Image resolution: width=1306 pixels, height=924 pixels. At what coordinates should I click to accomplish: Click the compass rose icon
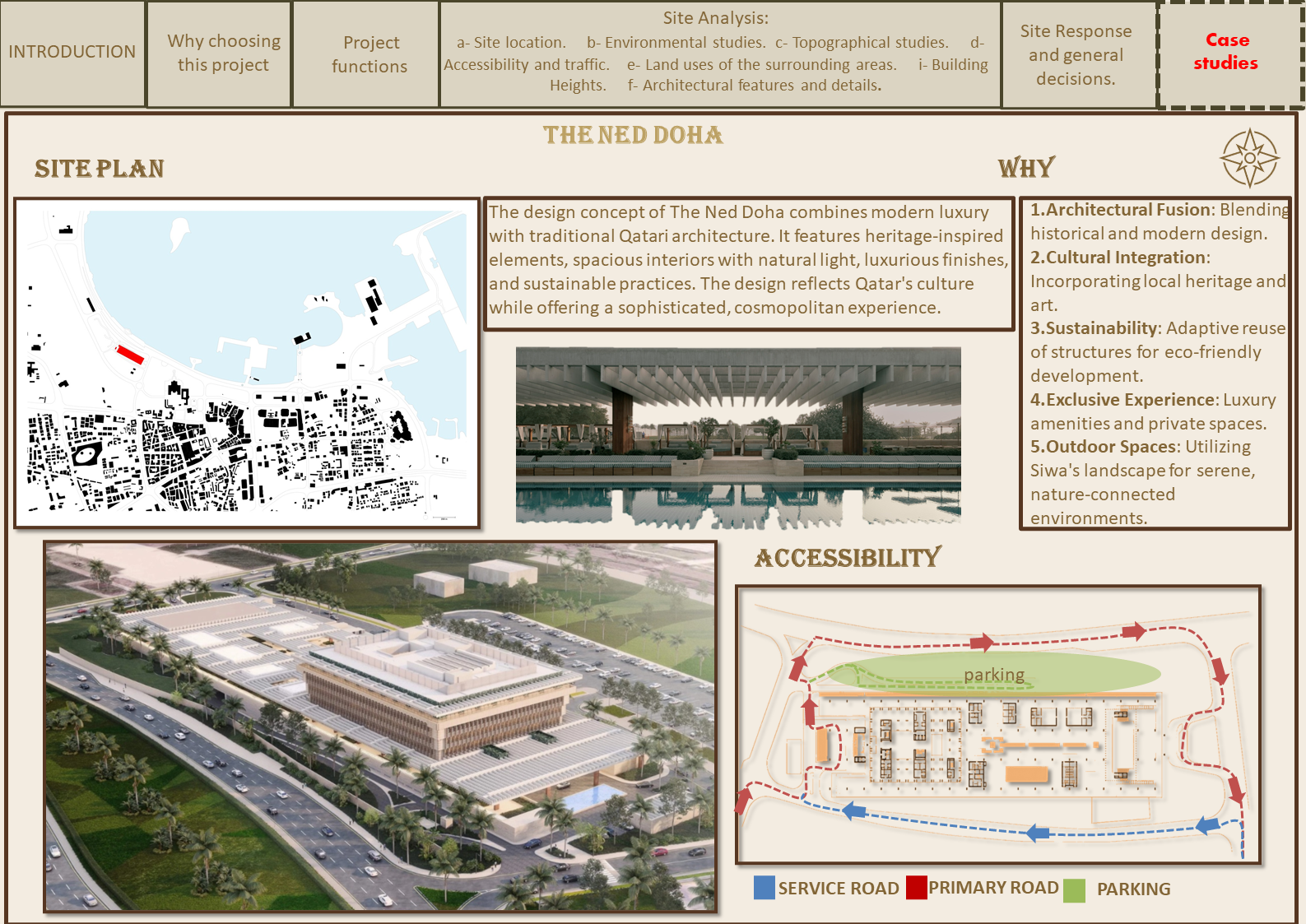point(1249,158)
